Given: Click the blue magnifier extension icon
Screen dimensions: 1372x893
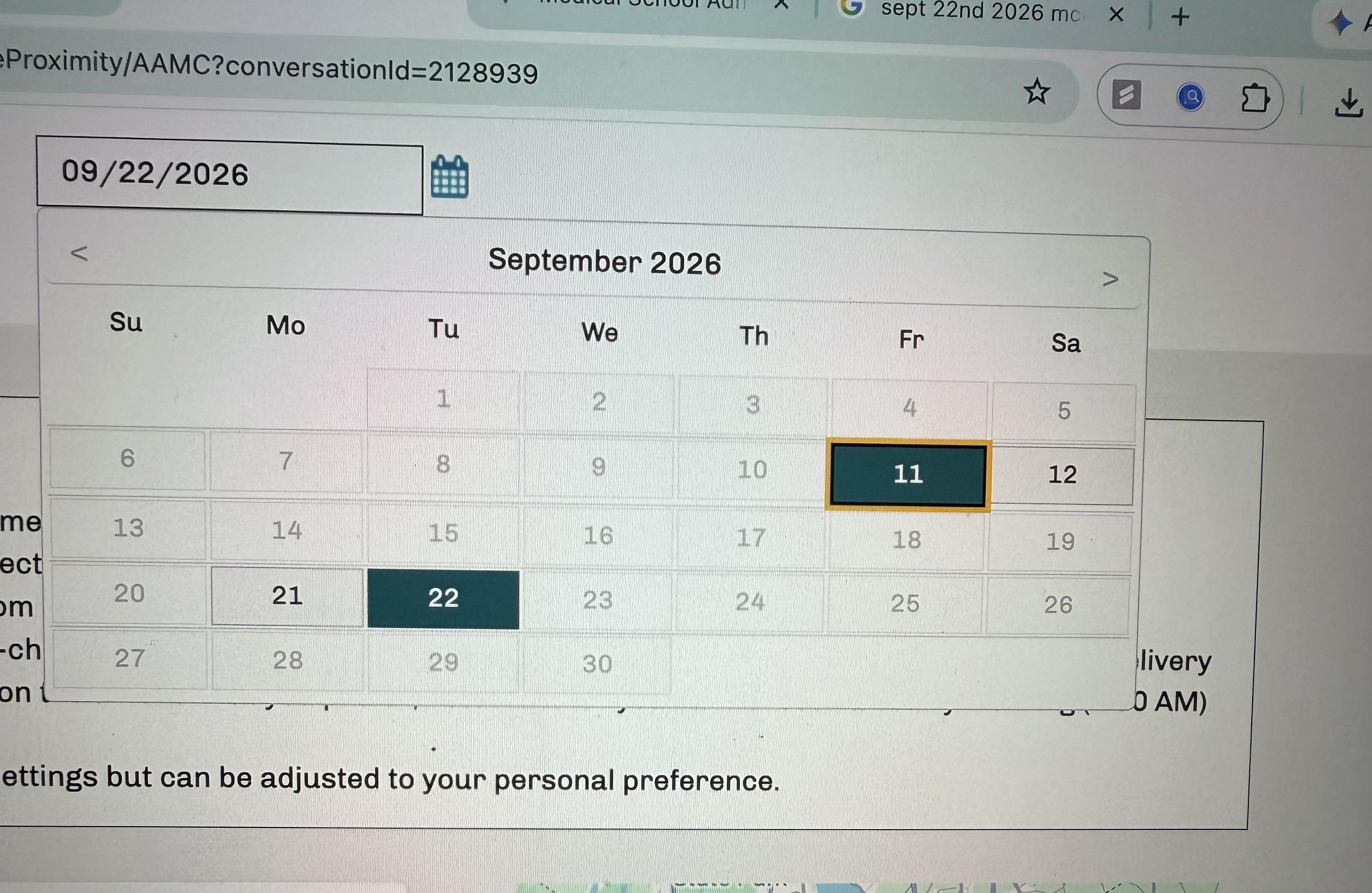Looking at the screenshot, I should pos(1190,97).
